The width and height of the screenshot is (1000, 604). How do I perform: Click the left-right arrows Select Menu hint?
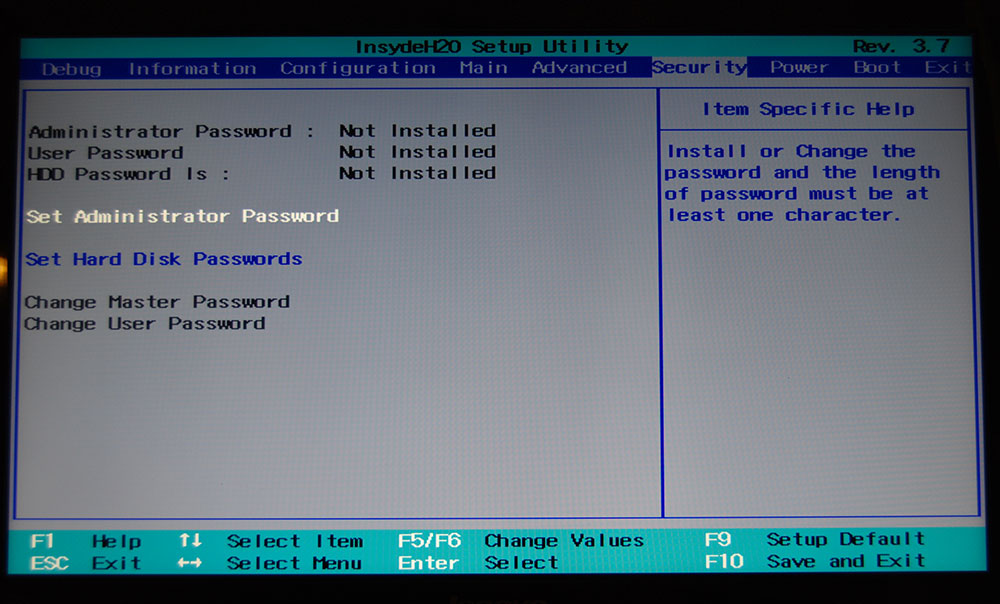[270, 563]
